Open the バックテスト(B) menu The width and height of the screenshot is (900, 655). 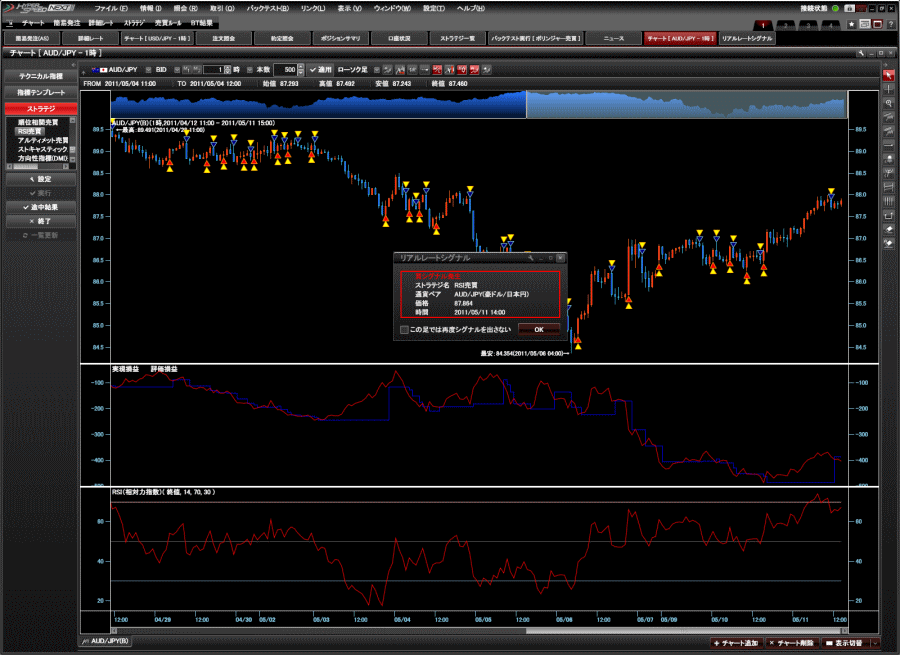pyautogui.click(x=267, y=8)
